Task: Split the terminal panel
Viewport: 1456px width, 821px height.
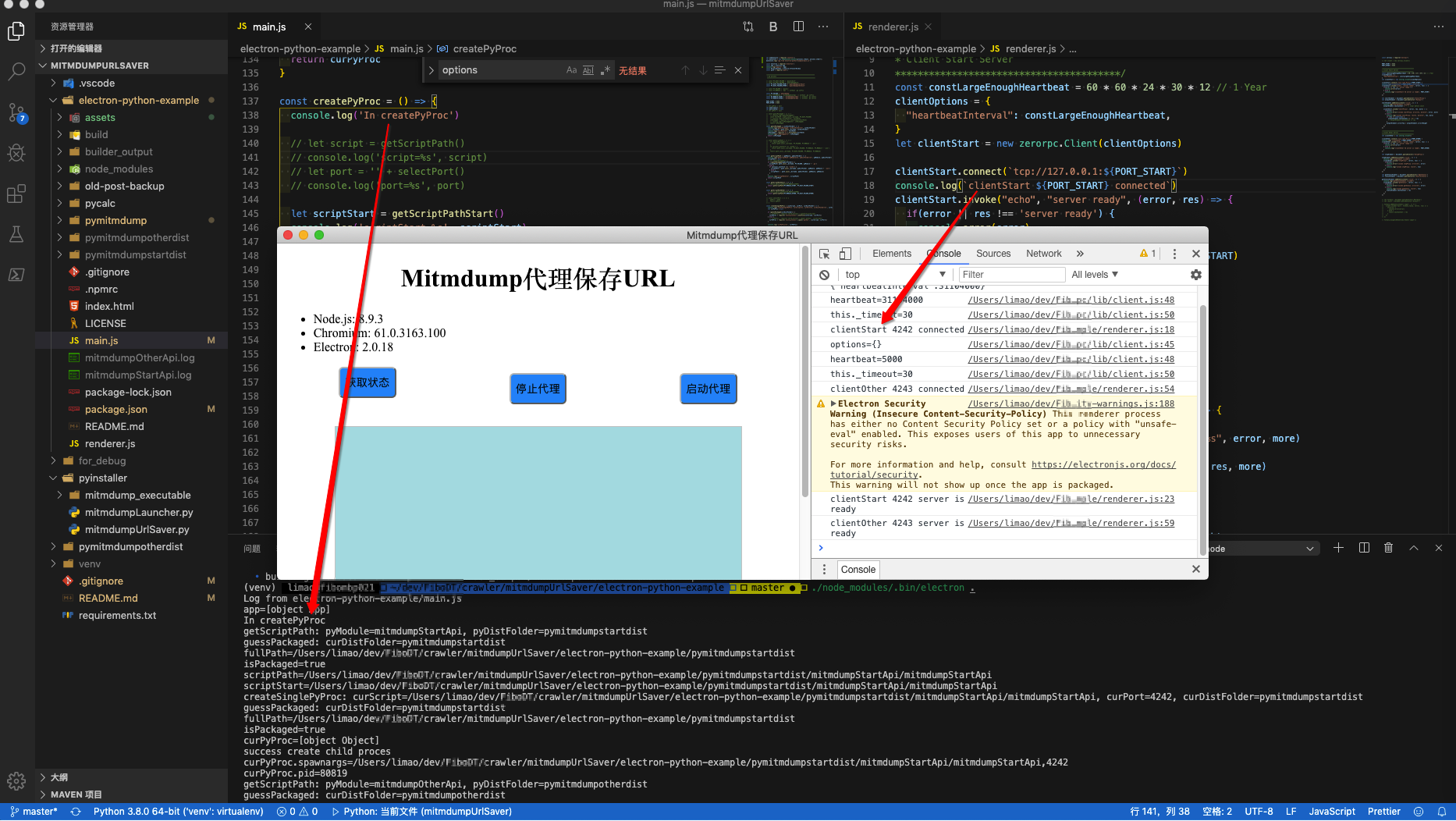Action: pos(1364,548)
